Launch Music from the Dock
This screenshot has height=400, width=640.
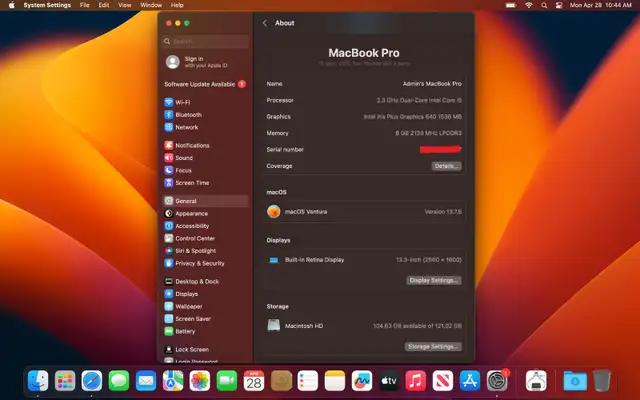(x=416, y=381)
